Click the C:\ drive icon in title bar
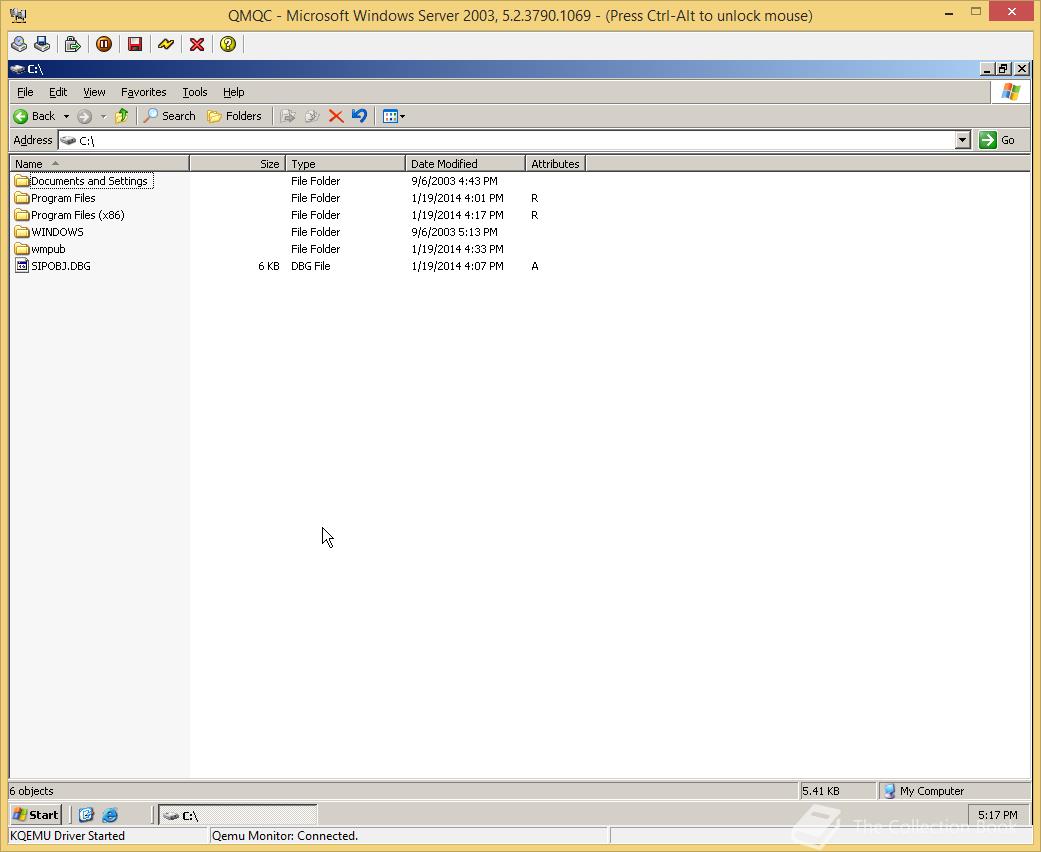1041x852 pixels. 17,68
